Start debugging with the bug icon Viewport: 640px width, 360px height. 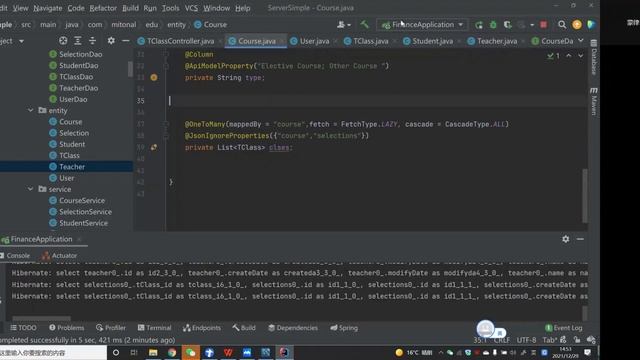[x=493, y=25]
